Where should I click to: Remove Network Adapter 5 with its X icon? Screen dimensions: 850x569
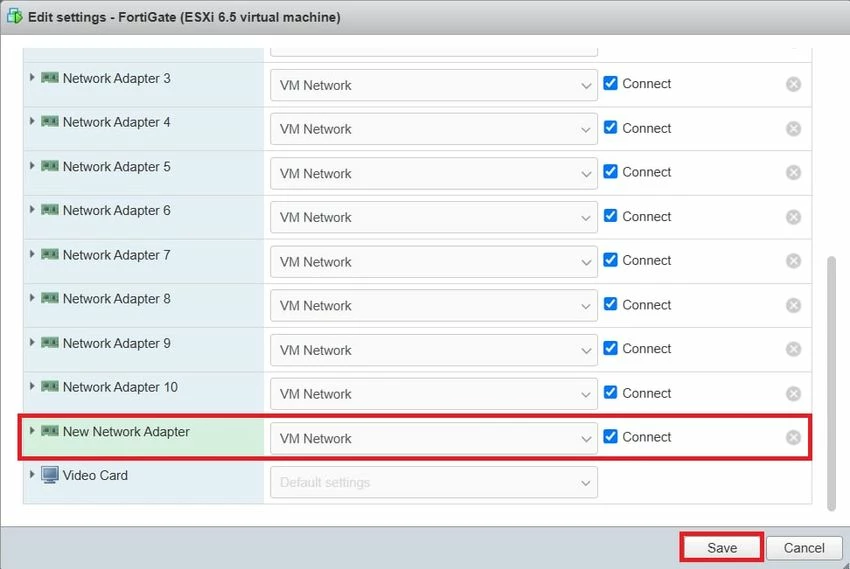coord(793,172)
